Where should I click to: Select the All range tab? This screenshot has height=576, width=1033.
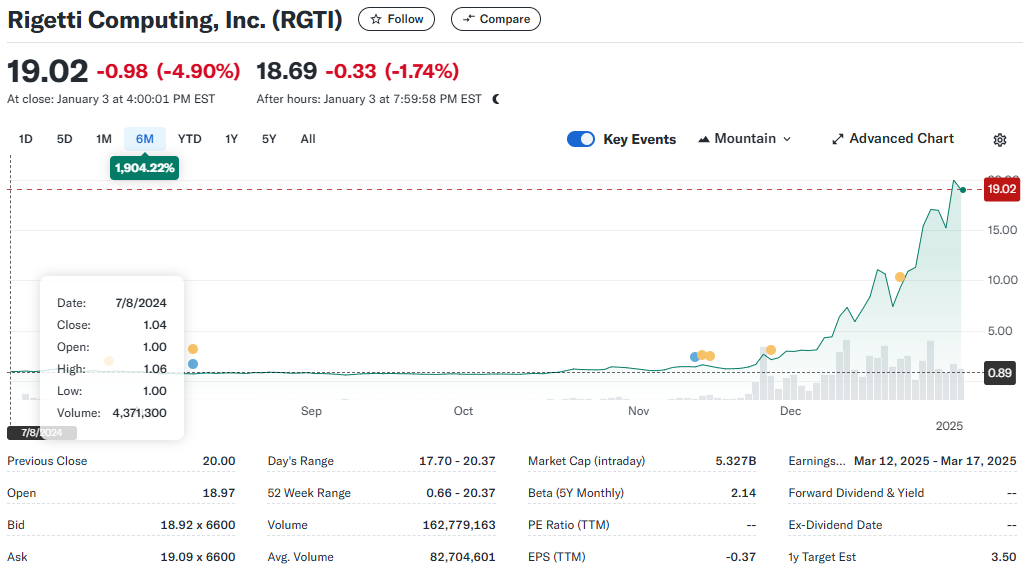pos(308,139)
